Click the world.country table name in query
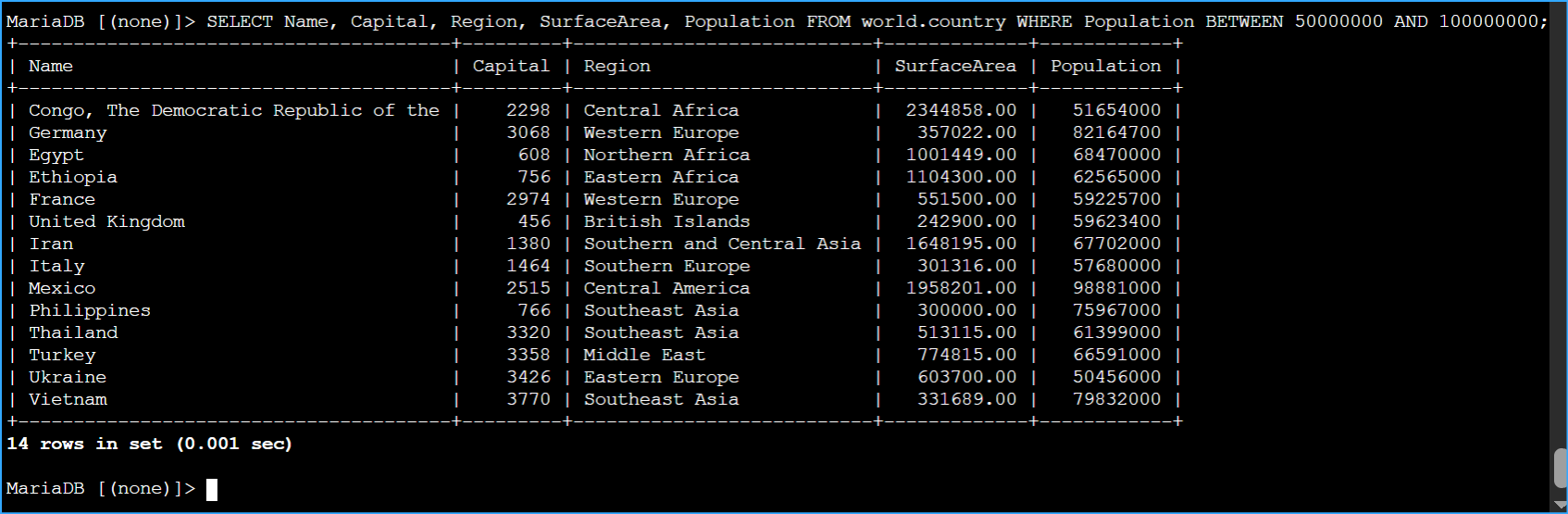1568x514 pixels. click(x=933, y=21)
